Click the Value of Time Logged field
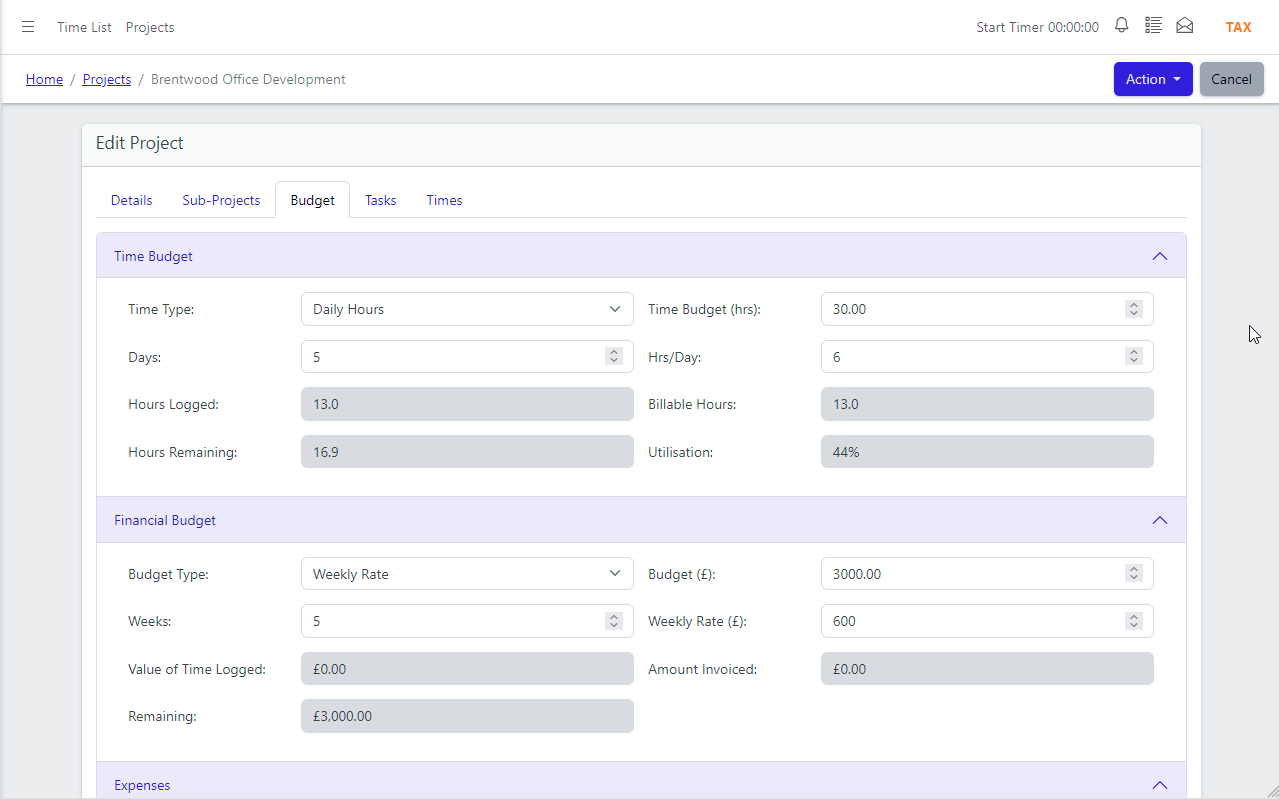 [467, 669]
